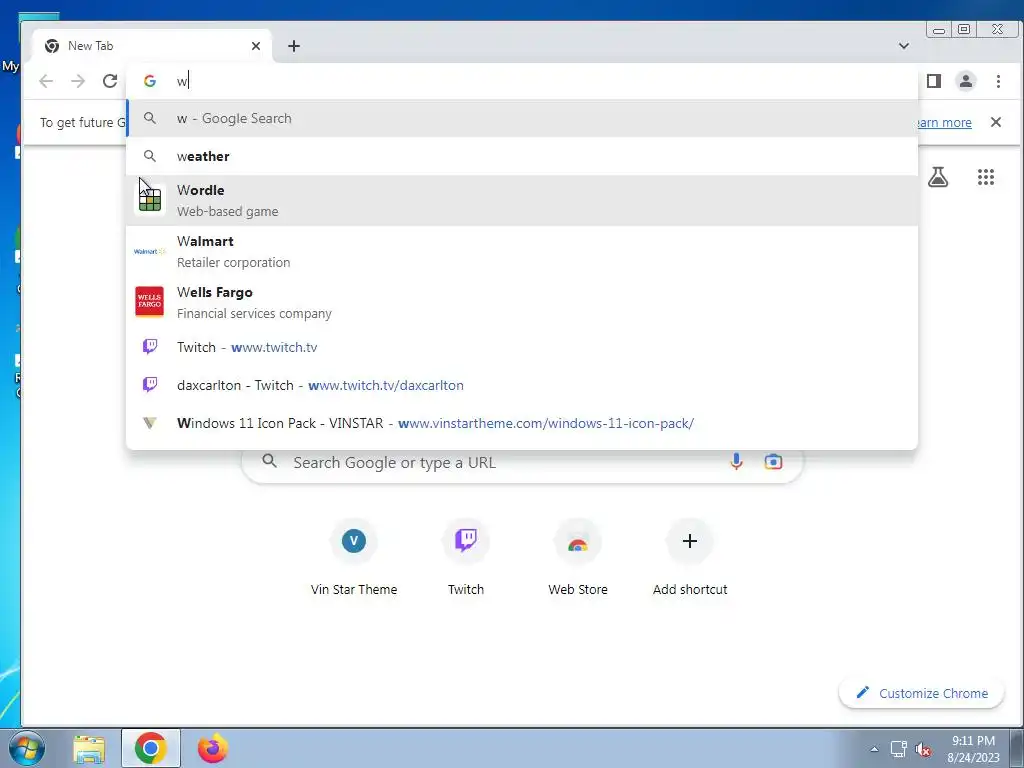The height and width of the screenshot is (768, 1024).
Task: Open Chrome three-dot menu
Action: click(x=998, y=81)
